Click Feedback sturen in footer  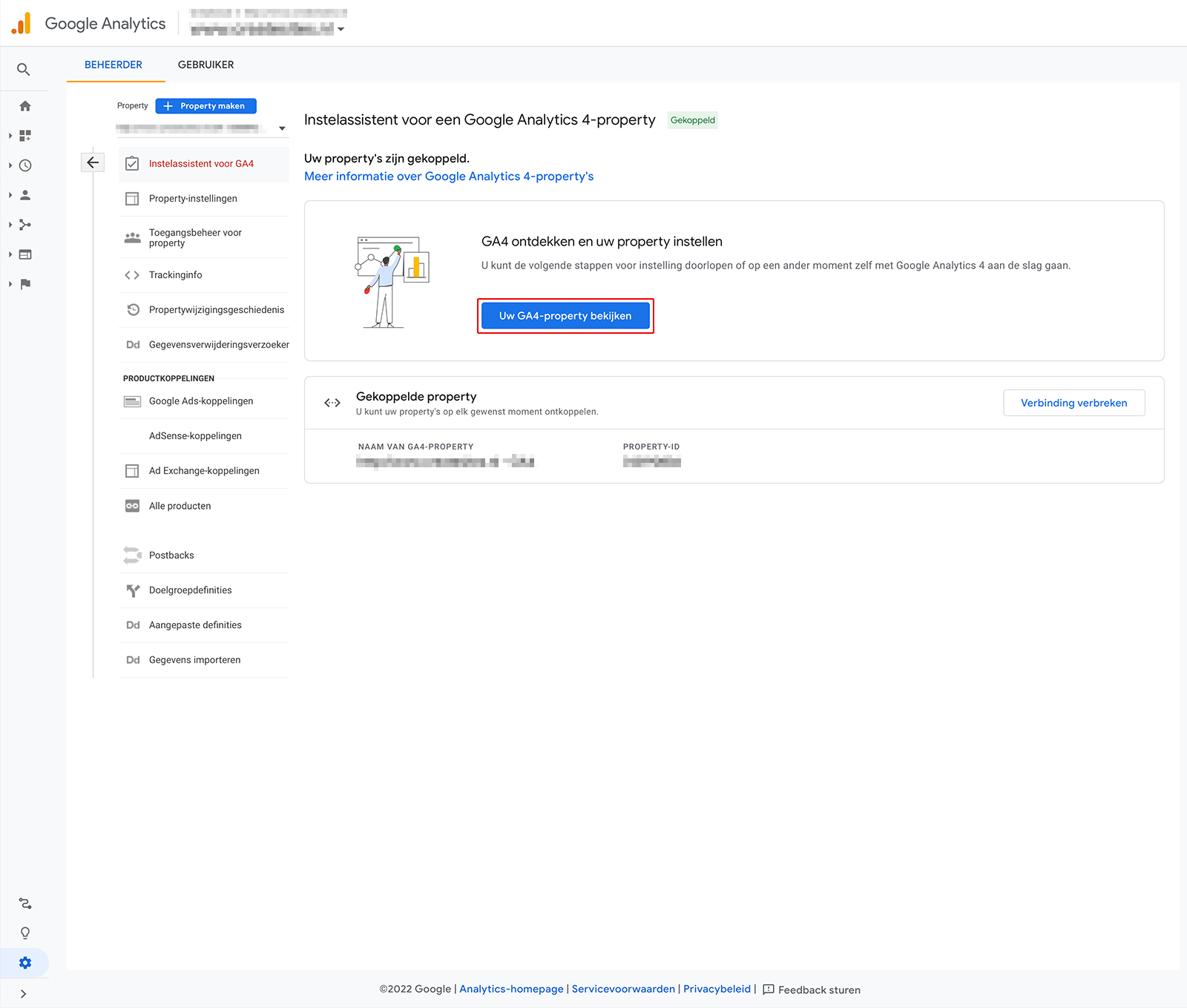[x=812, y=990]
